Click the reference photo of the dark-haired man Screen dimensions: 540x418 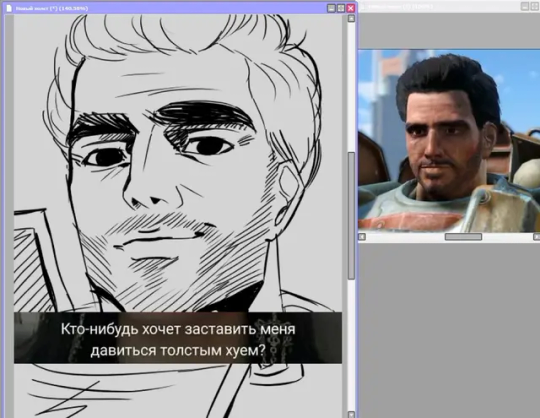[x=449, y=141]
